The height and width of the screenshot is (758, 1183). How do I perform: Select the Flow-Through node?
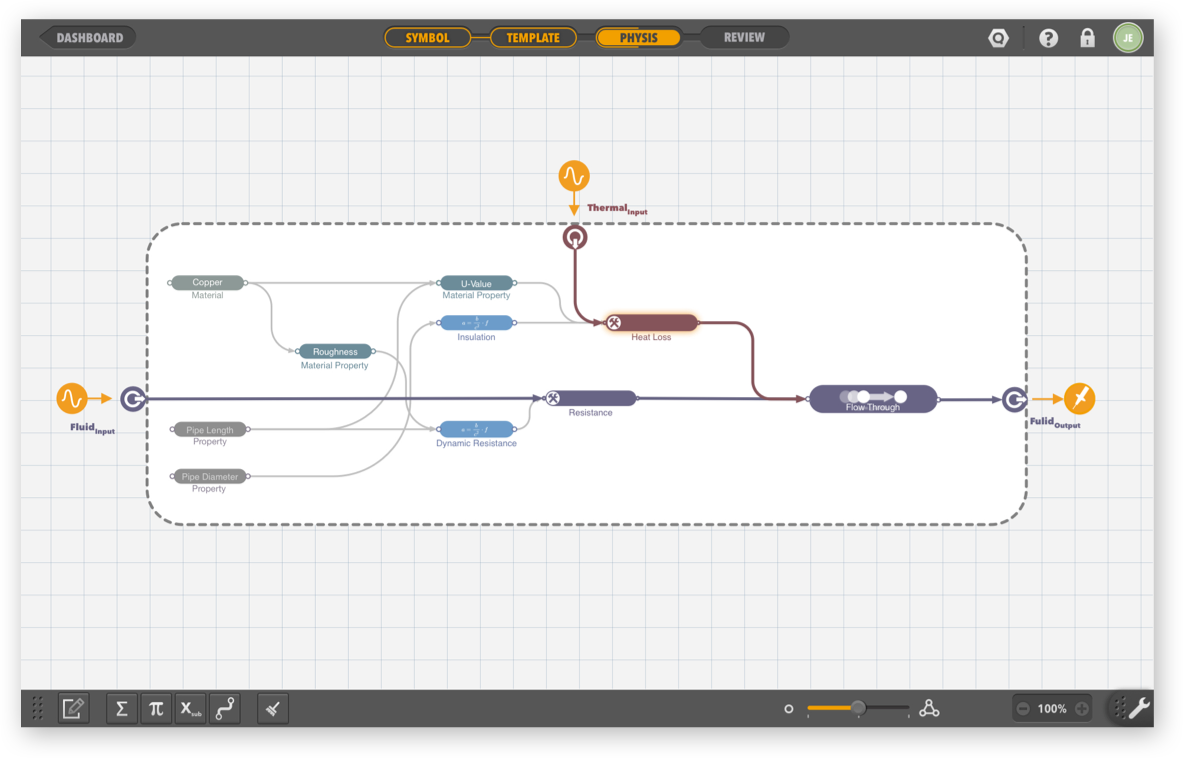pos(873,399)
